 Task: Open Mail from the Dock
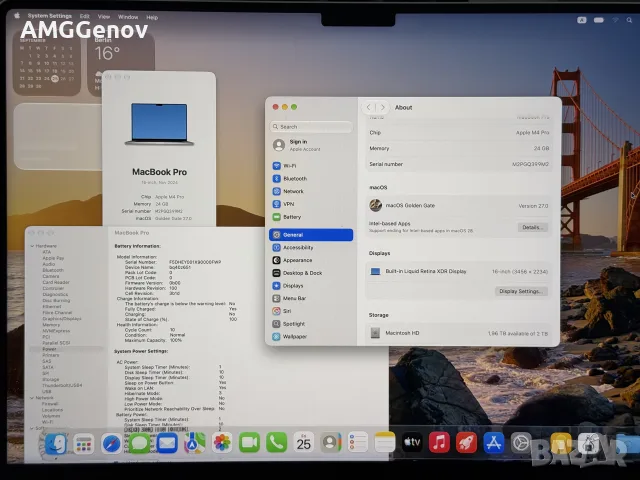[x=167, y=444]
